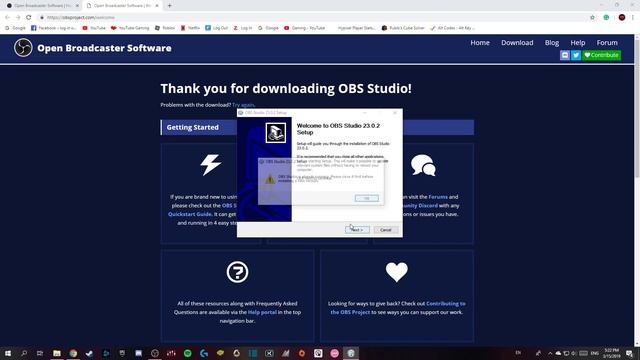Click the browser back arrow

tap(7, 18)
